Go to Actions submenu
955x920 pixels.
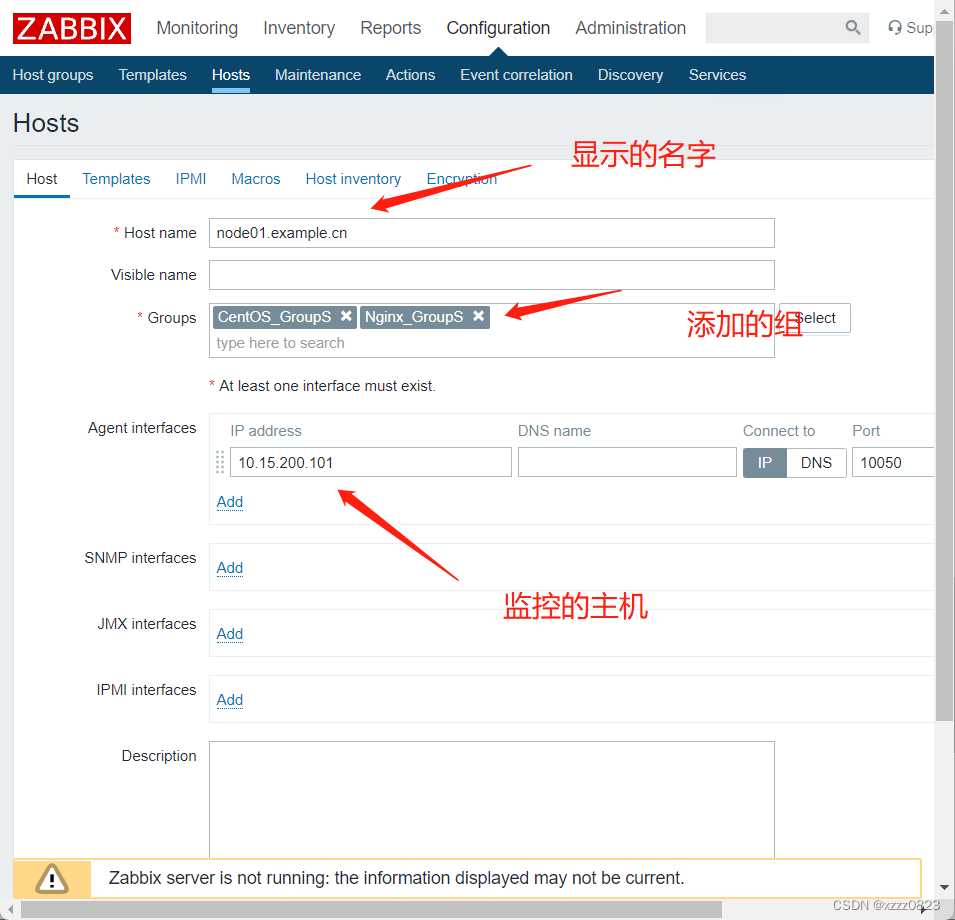coord(411,75)
